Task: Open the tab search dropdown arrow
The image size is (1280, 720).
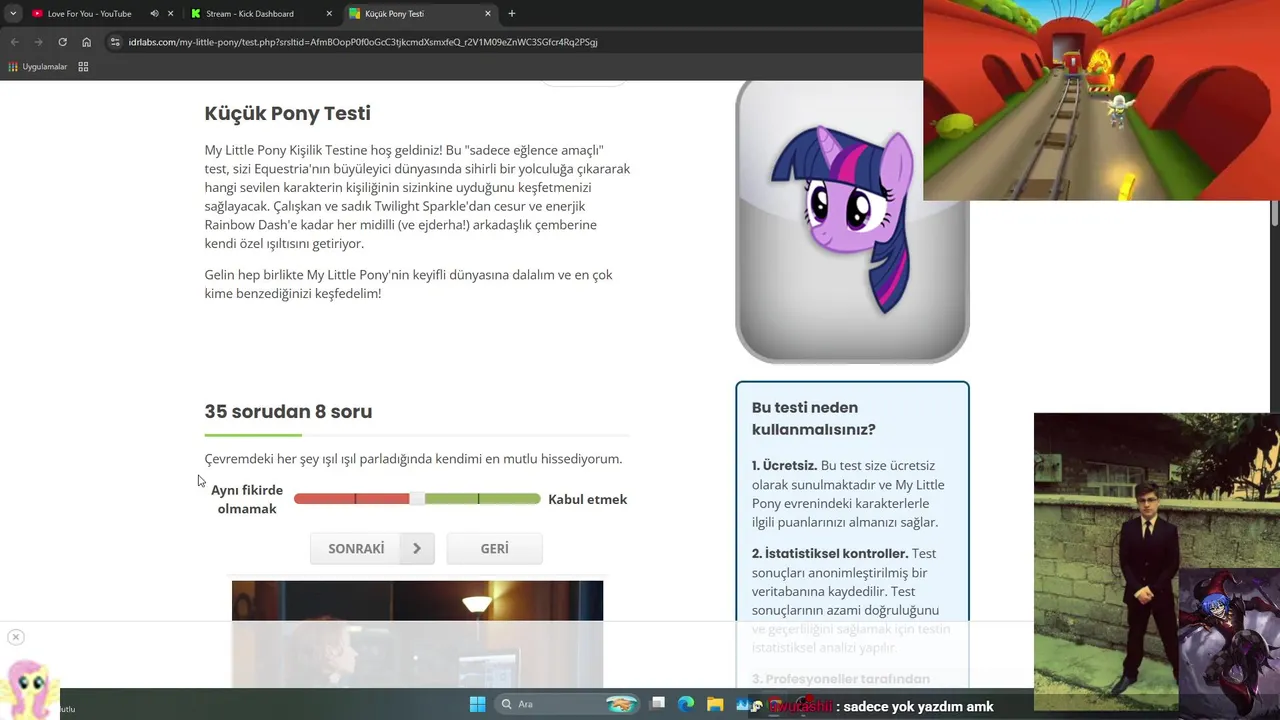Action: tap(13, 14)
